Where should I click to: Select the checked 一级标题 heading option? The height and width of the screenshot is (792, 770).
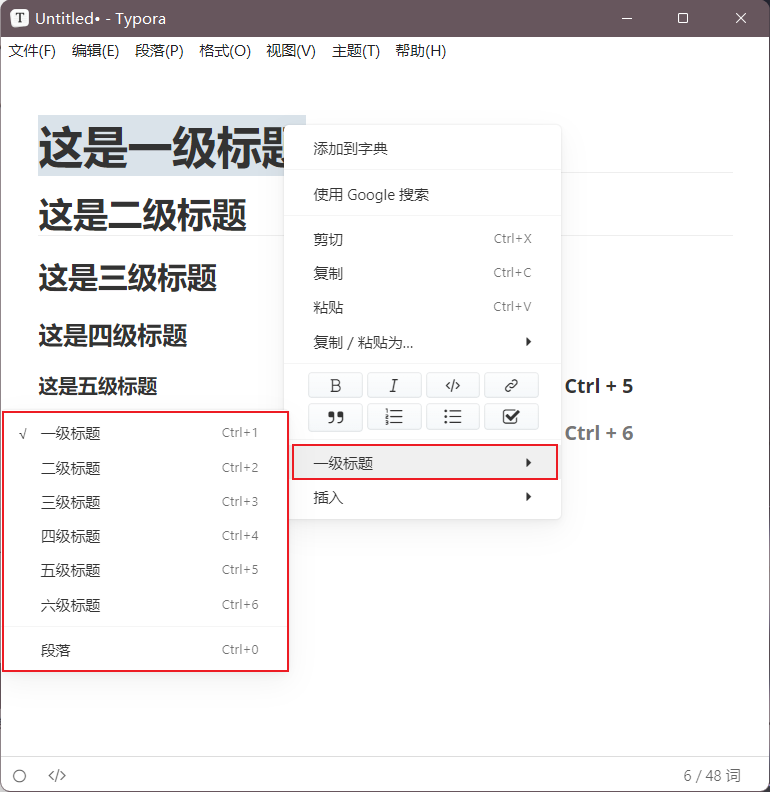pyautogui.click(x=70, y=434)
